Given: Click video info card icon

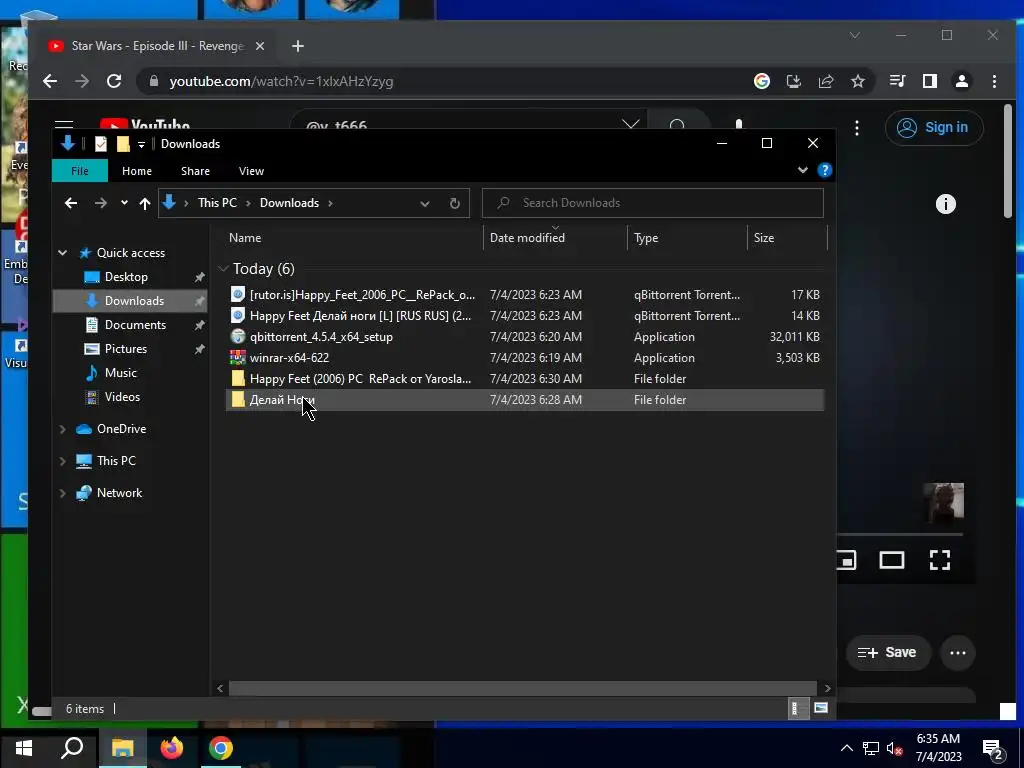Looking at the screenshot, I should (x=946, y=204).
